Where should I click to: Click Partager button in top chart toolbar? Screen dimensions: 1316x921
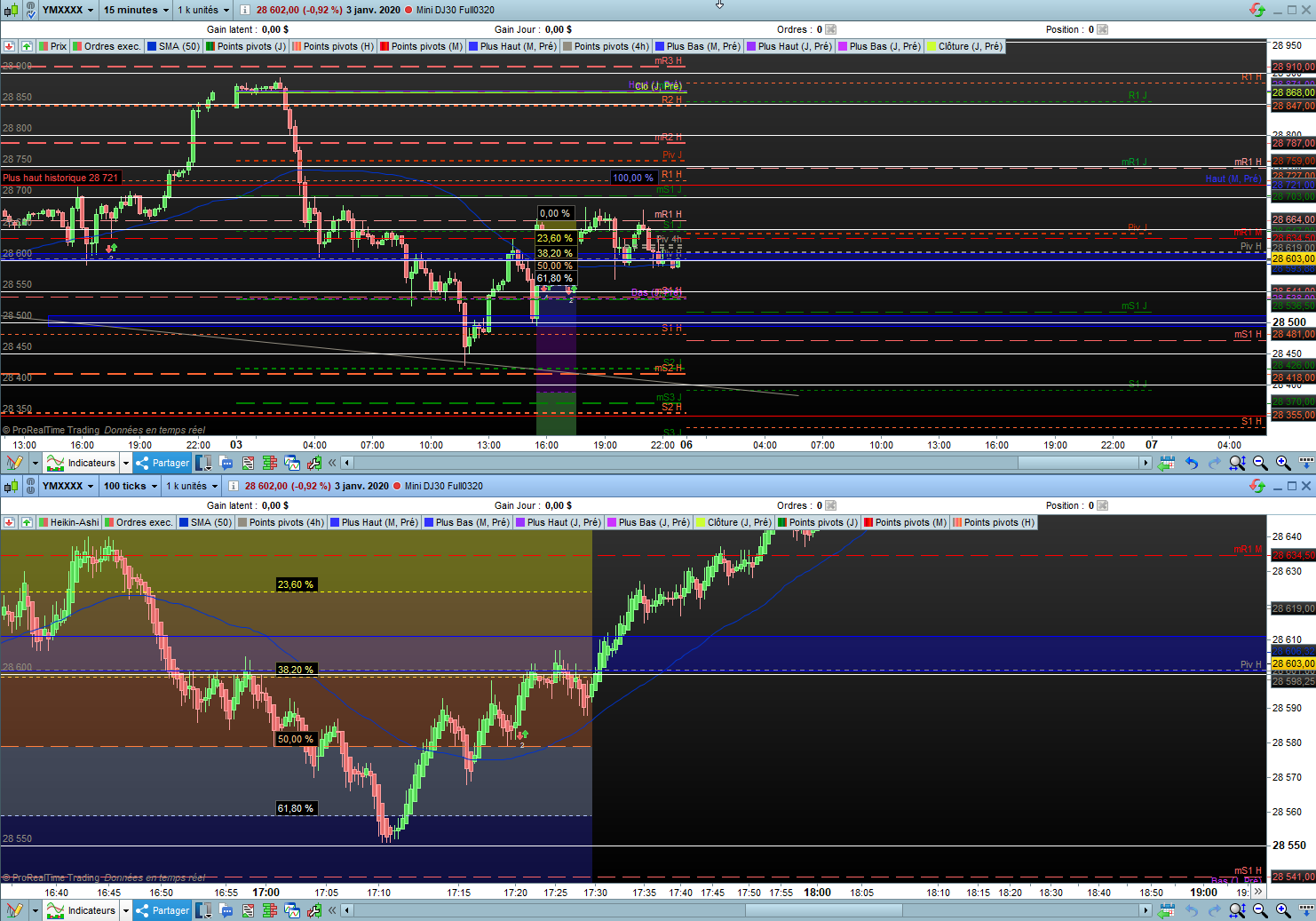pyautogui.click(x=163, y=463)
